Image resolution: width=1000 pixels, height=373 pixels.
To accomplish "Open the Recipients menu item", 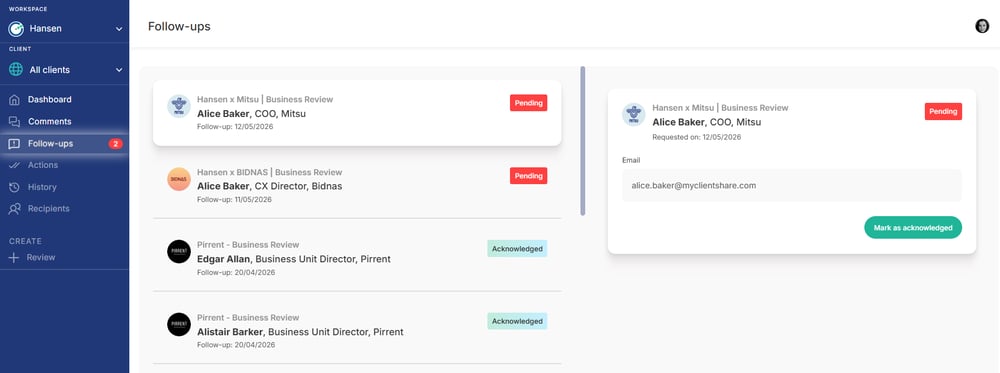I will click(64, 208).
